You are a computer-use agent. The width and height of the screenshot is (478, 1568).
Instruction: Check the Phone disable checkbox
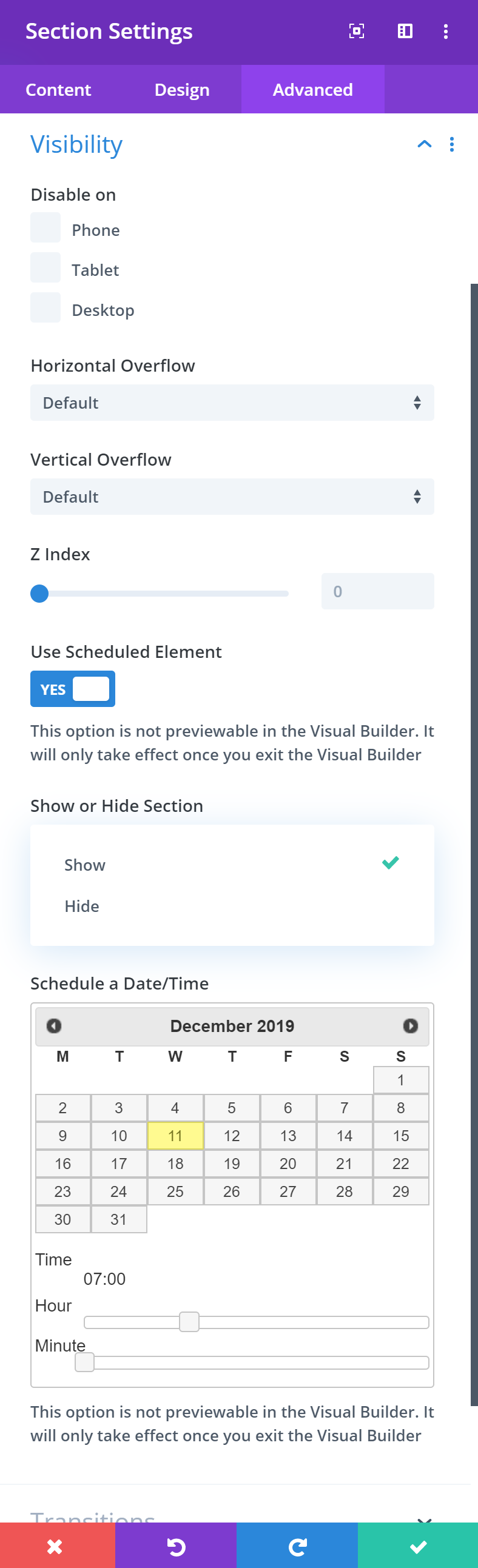pyautogui.click(x=45, y=227)
